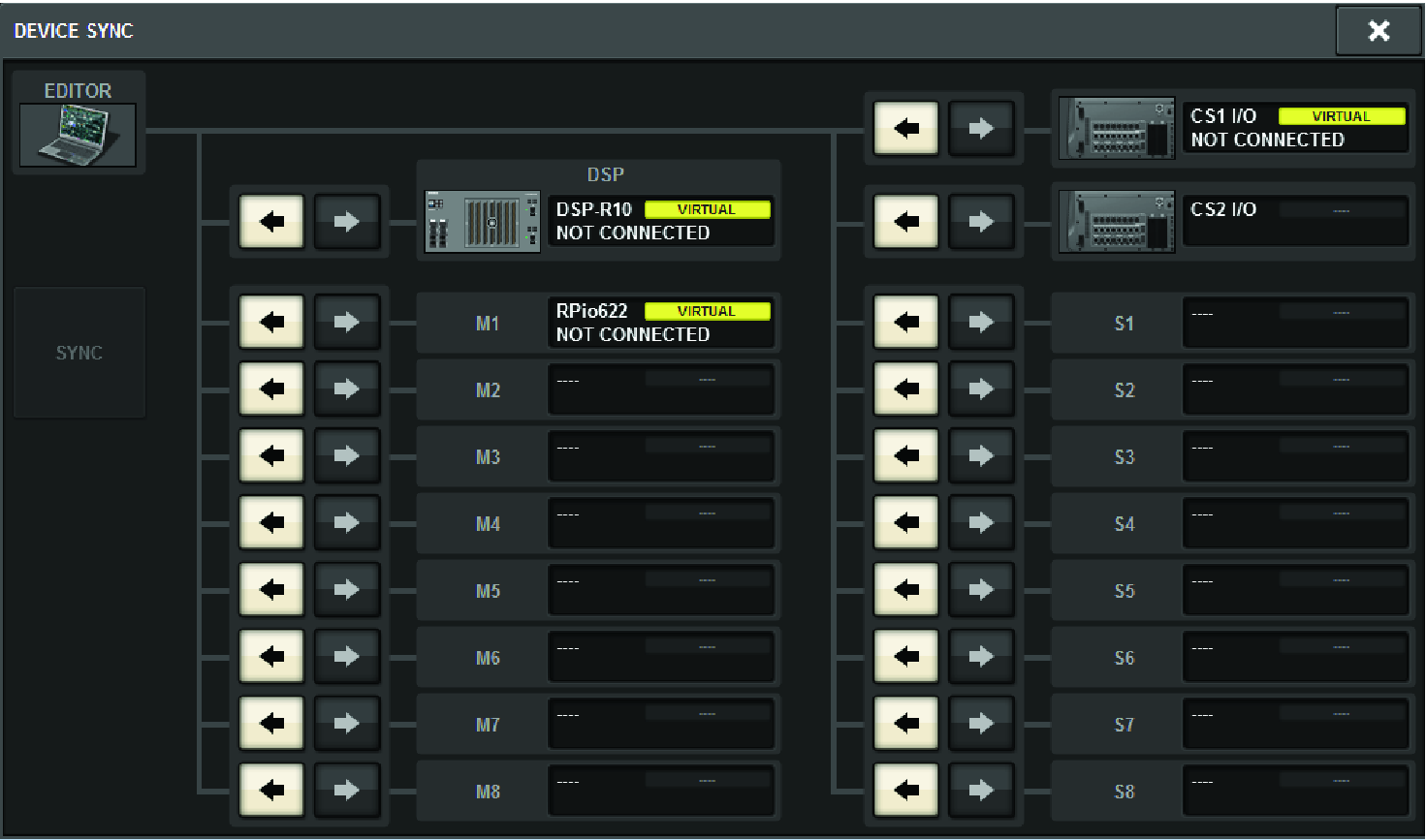Click the left arrow for S7
Screen dimensions: 1426x840
tap(906, 724)
